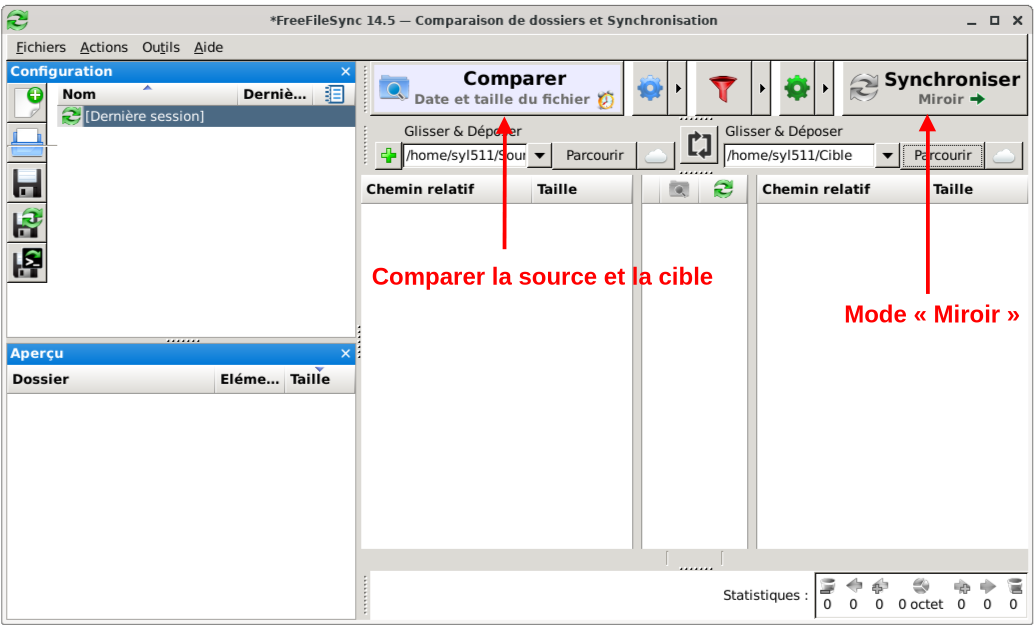Viewport: 1035px width, 626px height.
Task: Open the red funnel filter settings
Action: point(721,89)
